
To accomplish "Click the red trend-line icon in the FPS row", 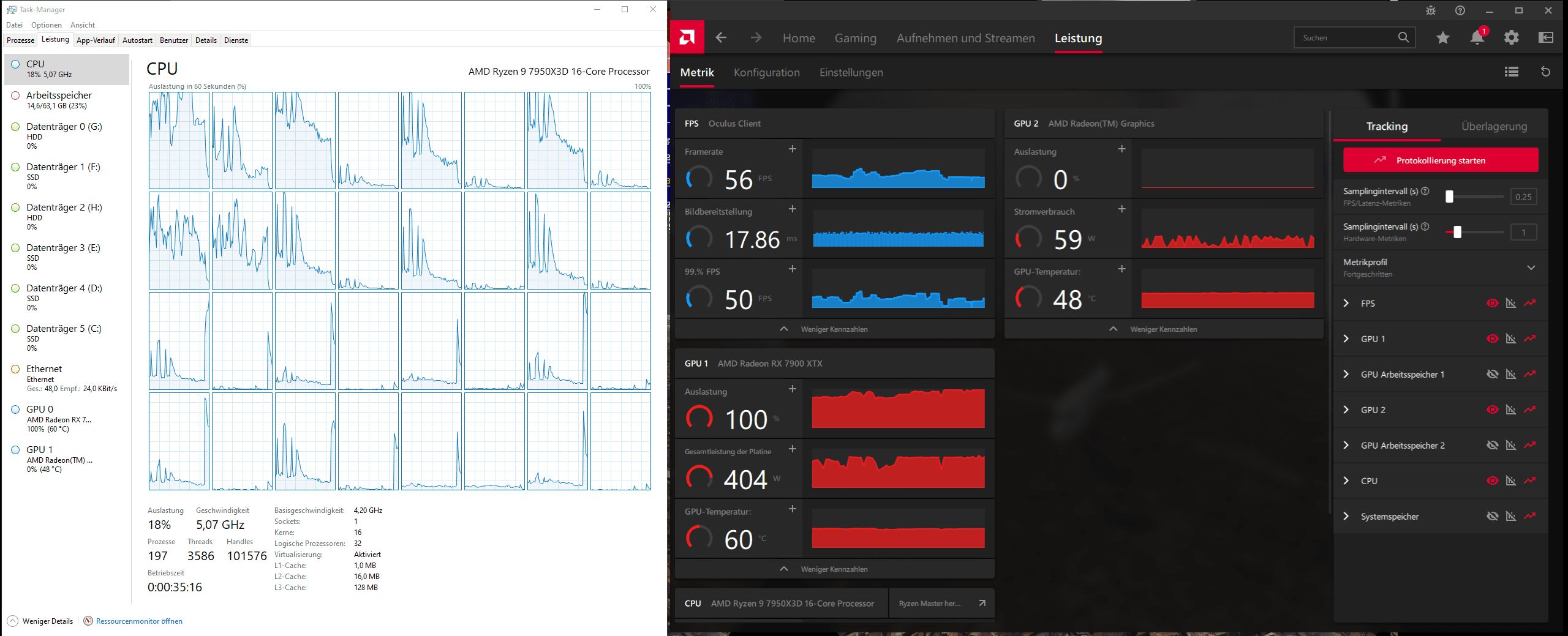I will [x=1530, y=303].
